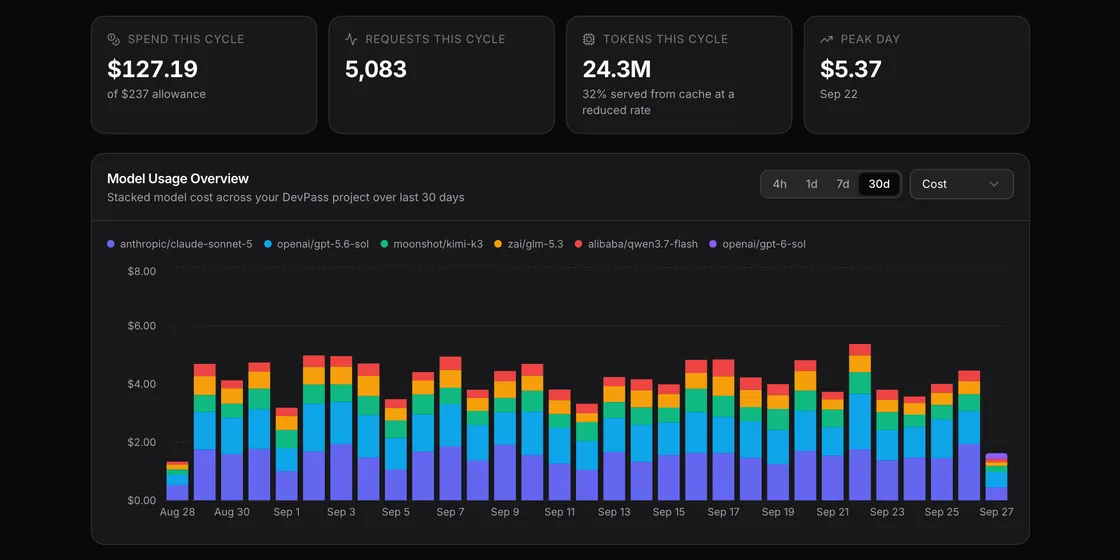The height and width of the screenshot is (560, 1120).
Task: Toggle the openai/gpt-6-sol legend entry
Action: point(757,244)
